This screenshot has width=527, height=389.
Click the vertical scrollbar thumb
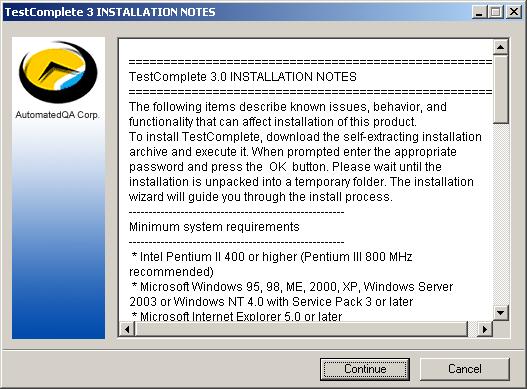tap(500, 89)
